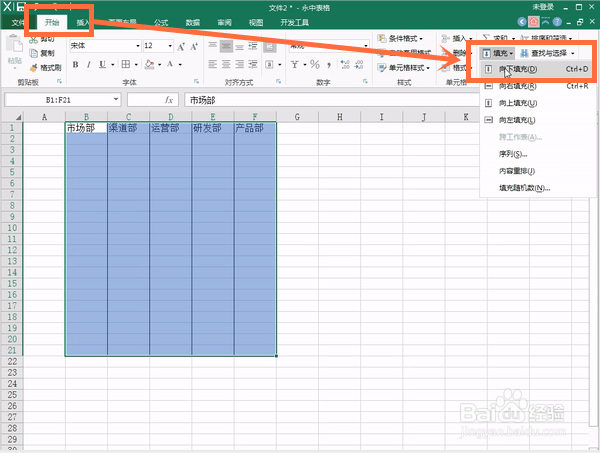Open Find and Select (查找与选择)
The height and width of the screenshot is (453, 600).
click(x=548, y=53)
